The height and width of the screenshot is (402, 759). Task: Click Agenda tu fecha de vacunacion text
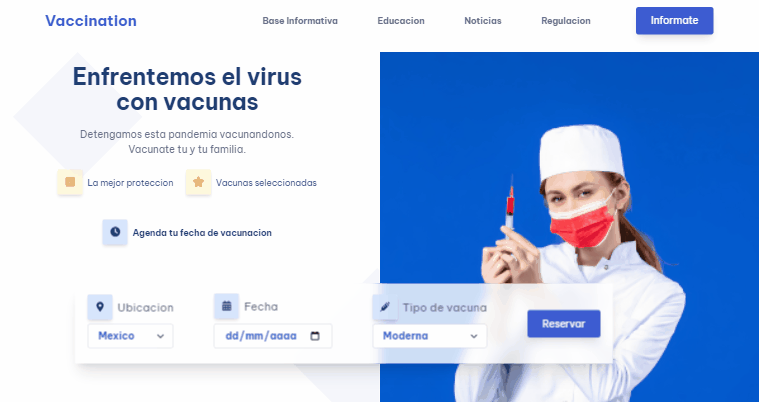point(202,232)
